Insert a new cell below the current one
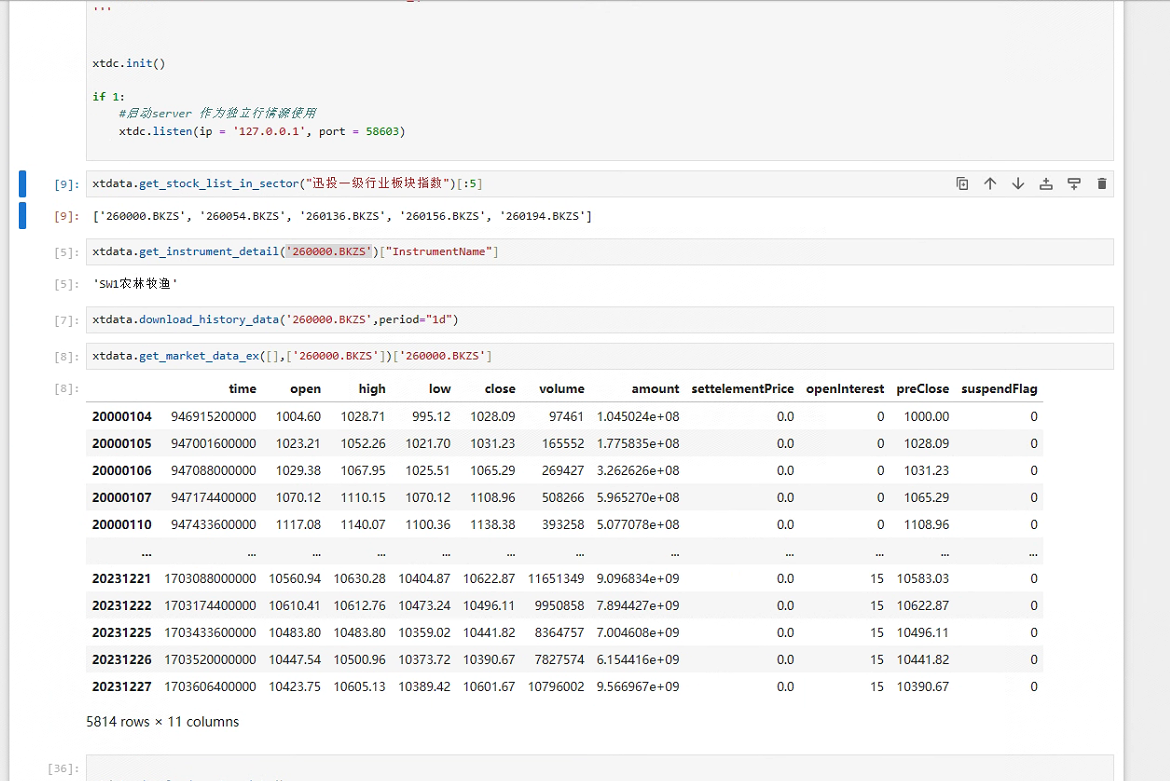This screenshot has height=781, width=1170. (x=1074, y=184)
